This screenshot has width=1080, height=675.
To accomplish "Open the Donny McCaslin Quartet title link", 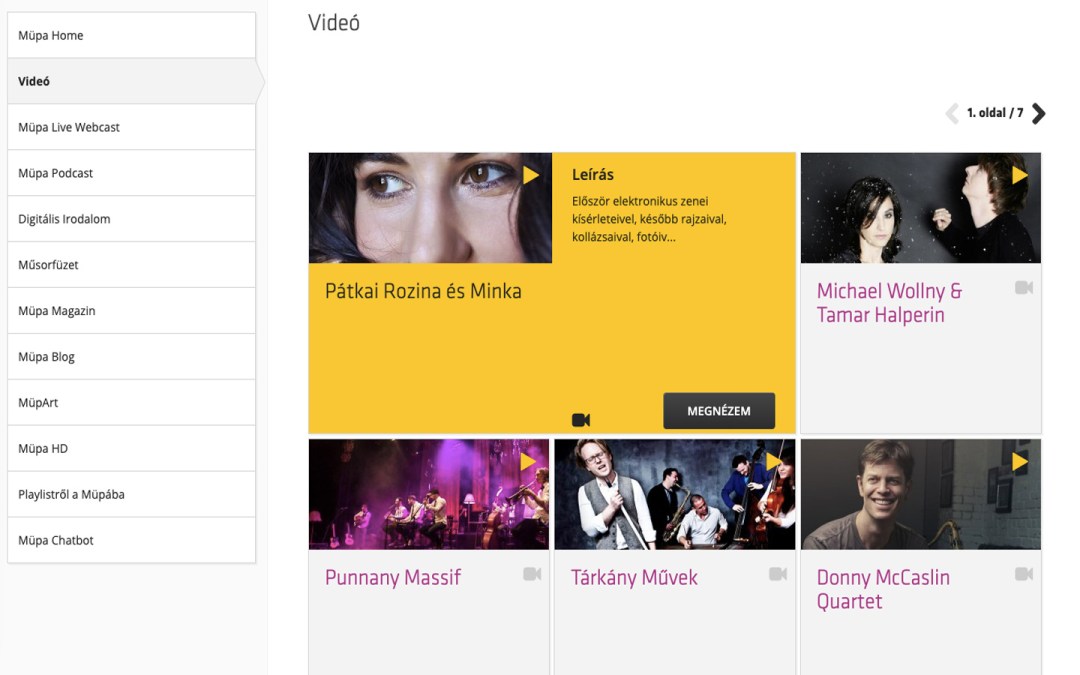I will (883, 589).
